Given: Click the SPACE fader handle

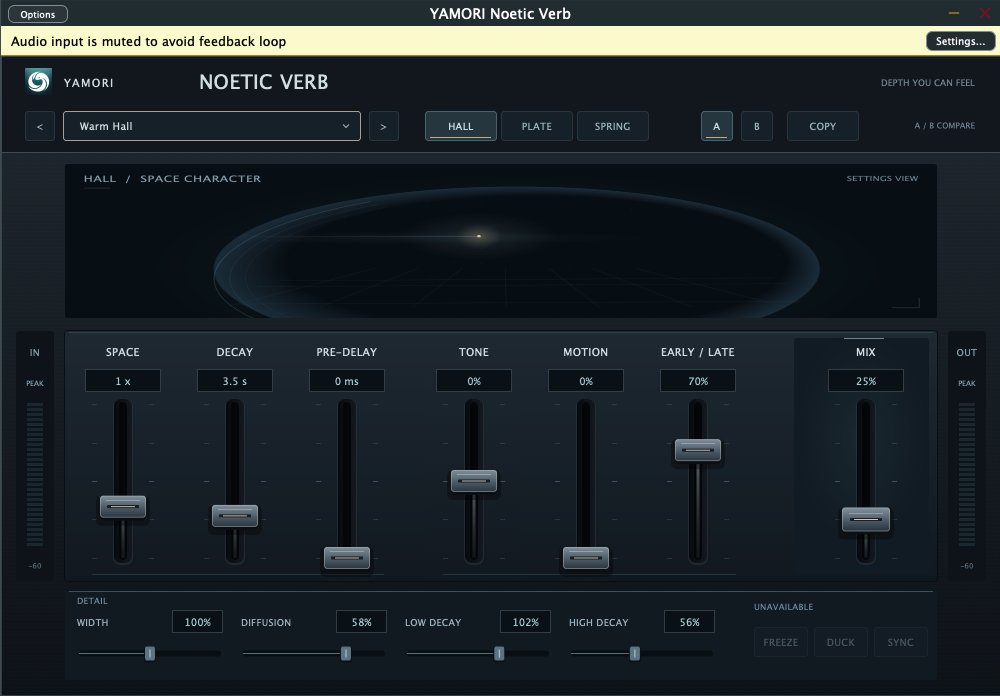Looking at the screenshot, I should click(123, 507).
